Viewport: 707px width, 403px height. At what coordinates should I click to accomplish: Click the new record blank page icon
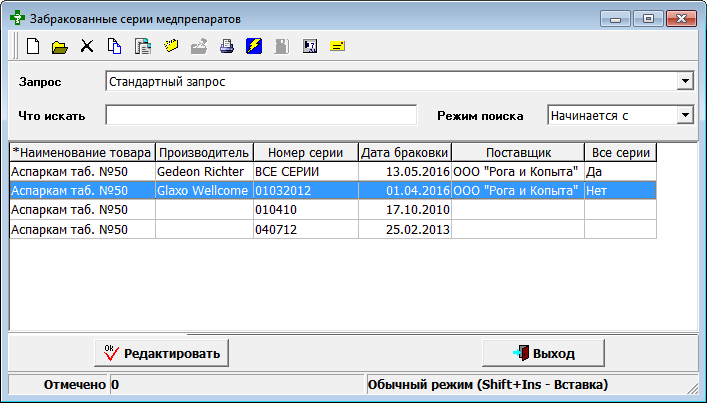pos(33,46)
